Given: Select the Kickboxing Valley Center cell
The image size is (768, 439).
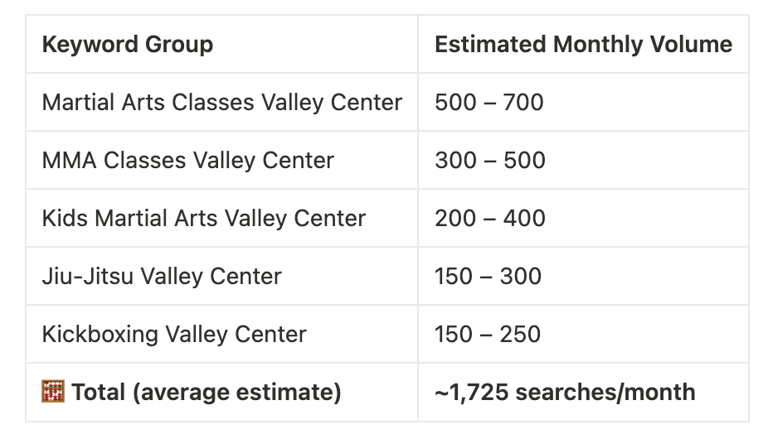Looking at the screenshot, I should (174, 334).
